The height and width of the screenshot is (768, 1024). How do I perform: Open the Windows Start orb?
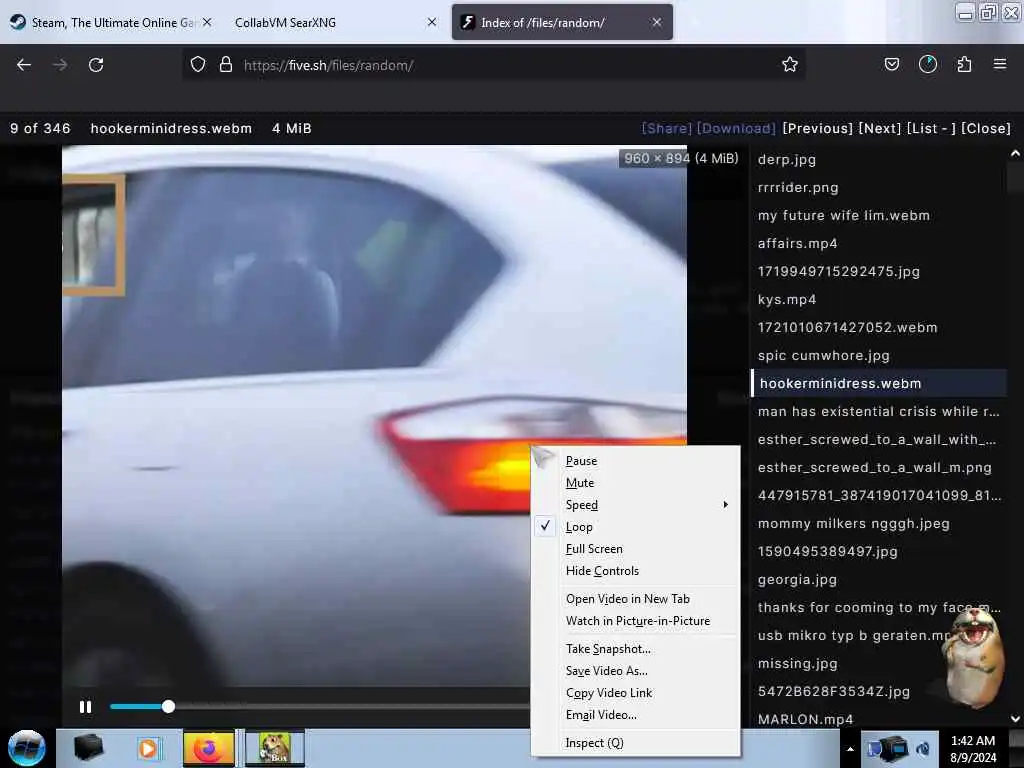click(26, 748)
